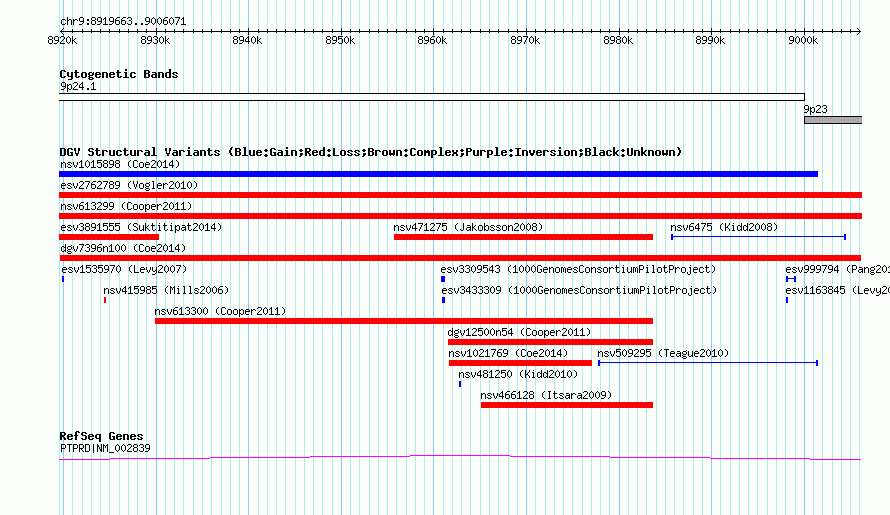Click the 8960k ruler tick label

432,40
